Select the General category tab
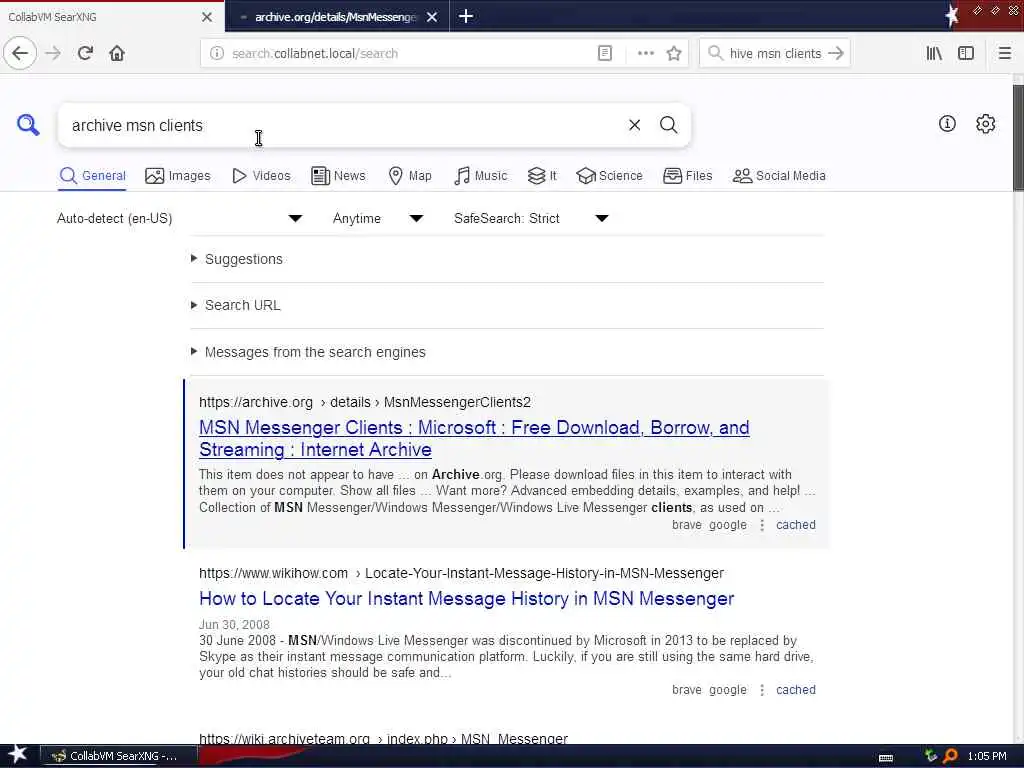This screenshot has width=1024, height=768. pos(92,176)
